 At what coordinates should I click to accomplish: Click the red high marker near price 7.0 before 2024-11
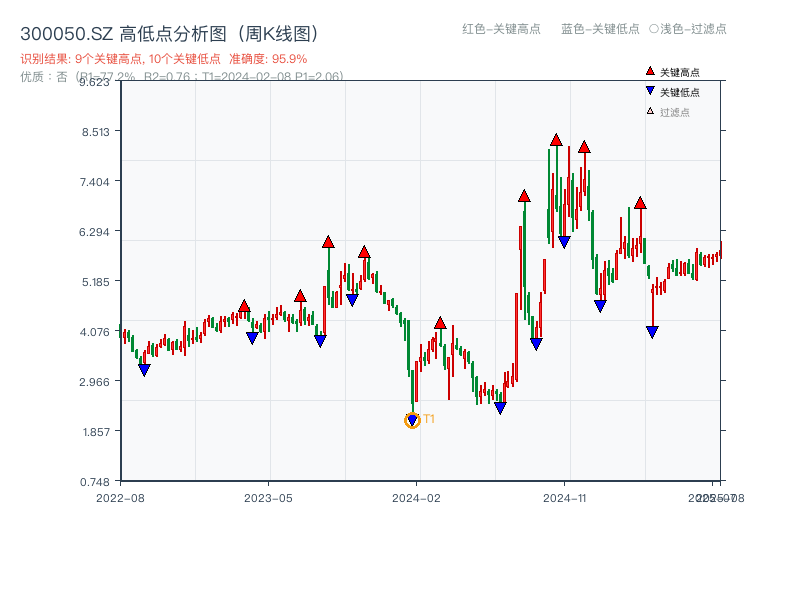[524, 196]
